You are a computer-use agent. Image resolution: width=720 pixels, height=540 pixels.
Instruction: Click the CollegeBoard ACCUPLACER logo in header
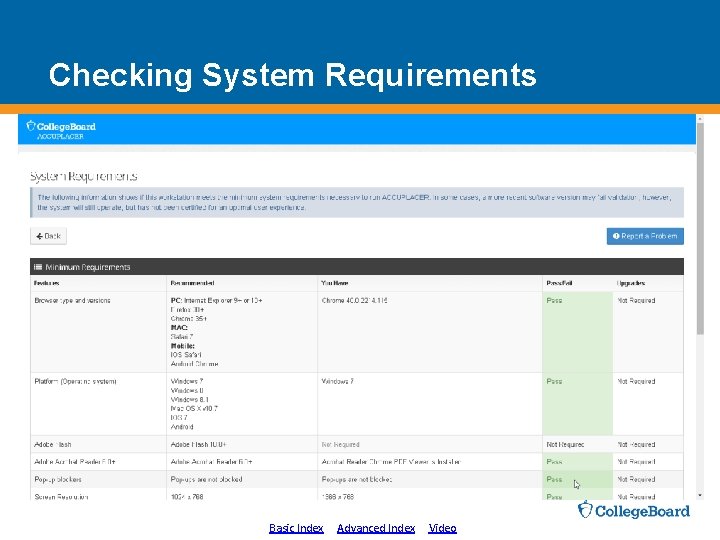pyautogui.click(x=61, y=130)
